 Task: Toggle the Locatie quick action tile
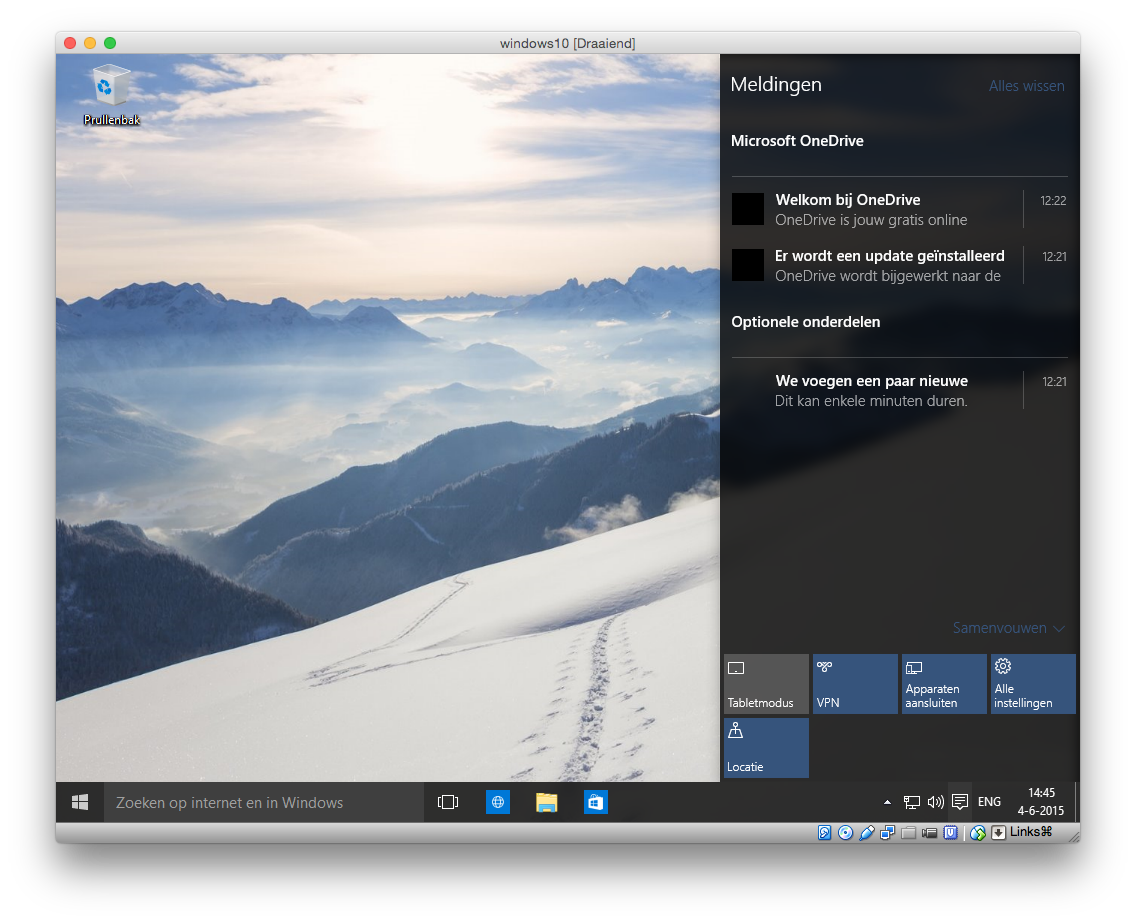(x=766, y=748)
